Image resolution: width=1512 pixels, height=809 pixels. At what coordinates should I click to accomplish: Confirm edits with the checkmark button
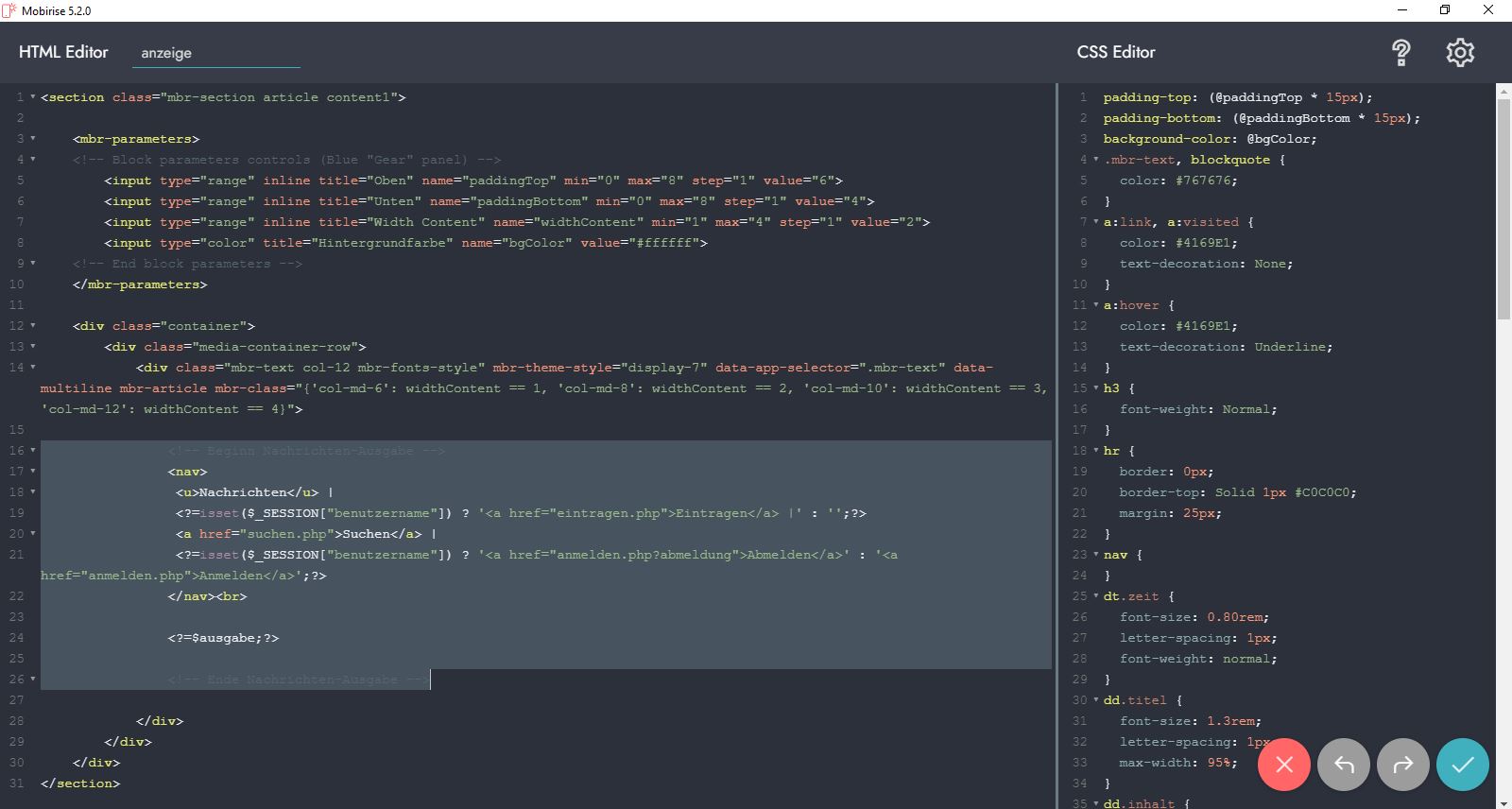(x=1462, y=765)
